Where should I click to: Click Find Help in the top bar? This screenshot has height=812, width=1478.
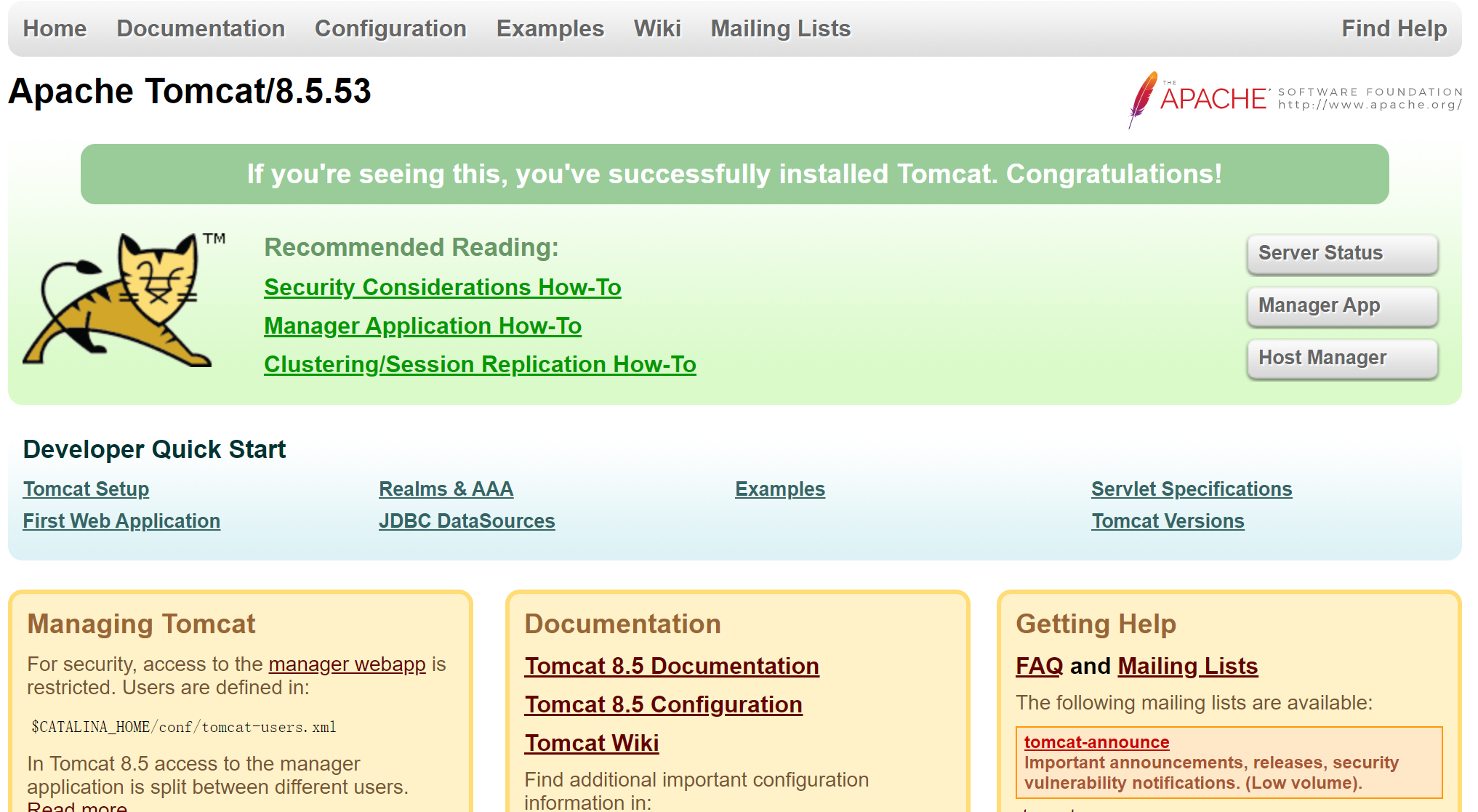(1394, 28)
